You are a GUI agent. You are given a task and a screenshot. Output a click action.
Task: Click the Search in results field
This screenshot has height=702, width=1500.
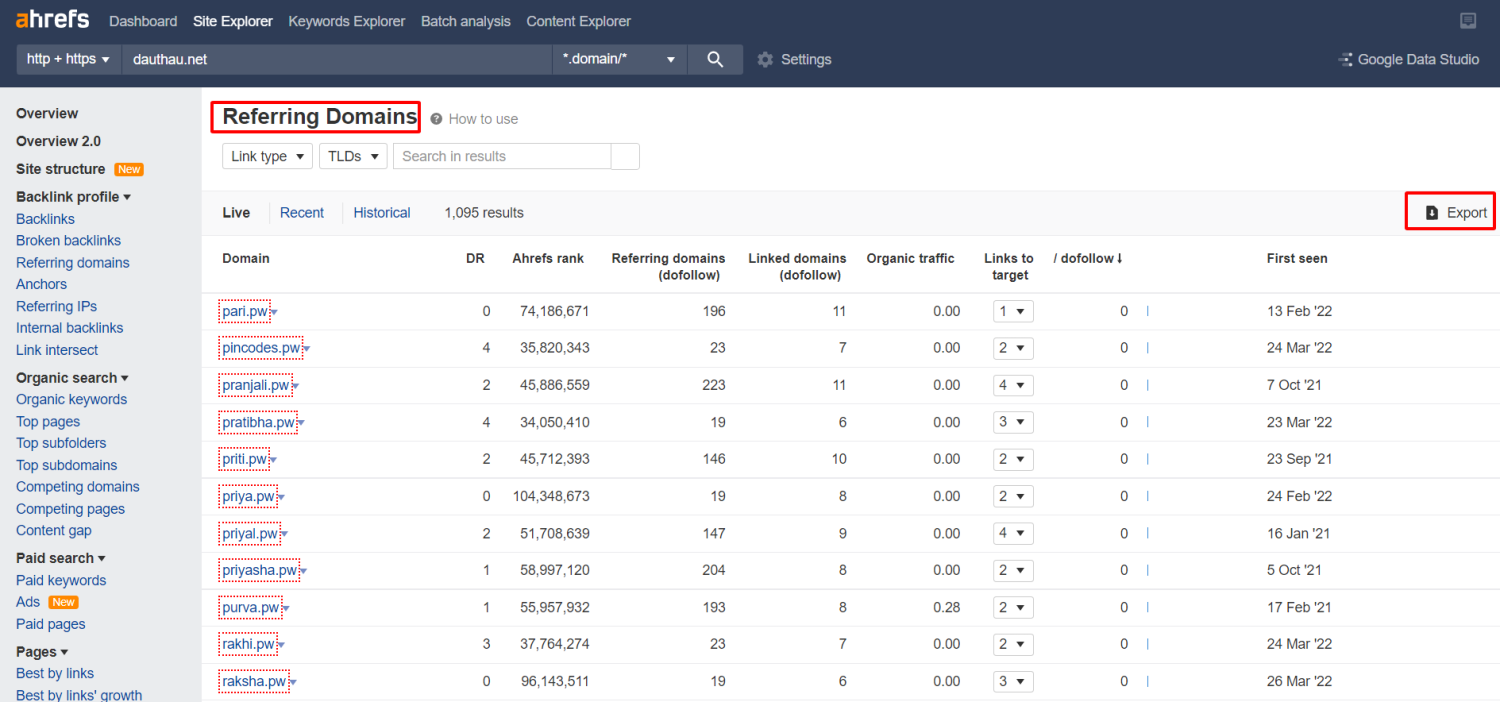click(x=502, y=156)
